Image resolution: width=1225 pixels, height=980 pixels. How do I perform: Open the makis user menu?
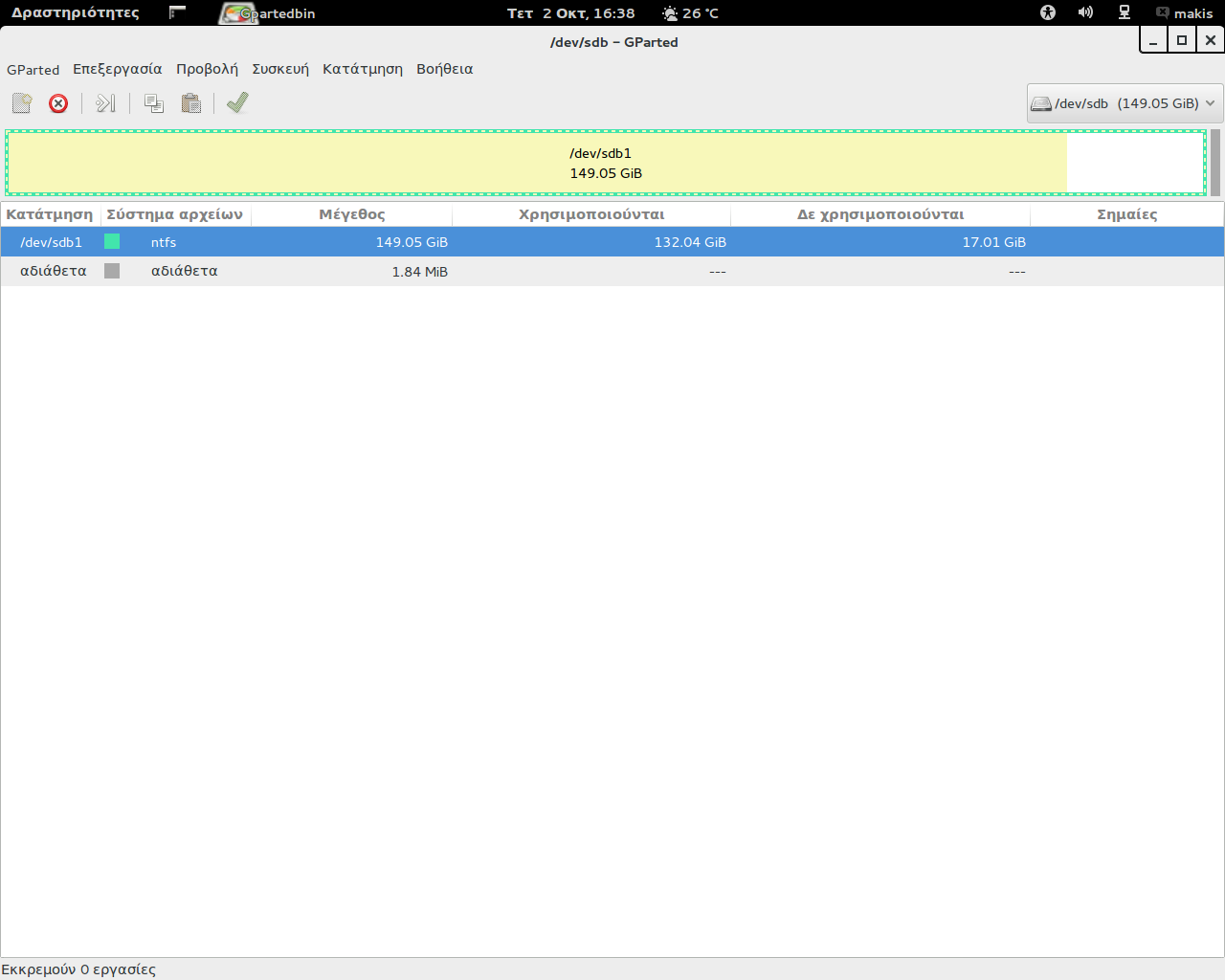1185,13
